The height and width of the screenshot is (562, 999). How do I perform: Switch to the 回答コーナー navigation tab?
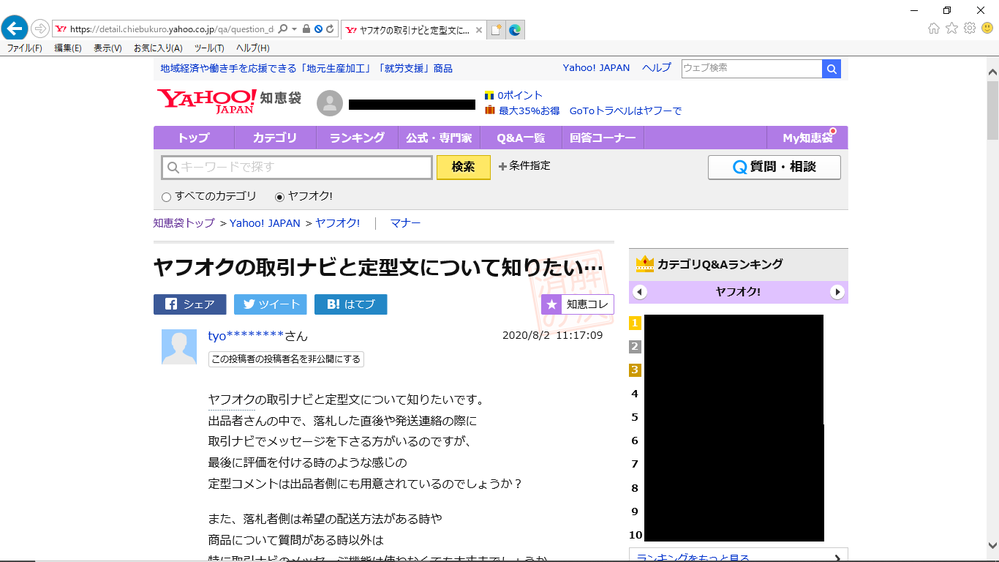(x=603, y=138)
